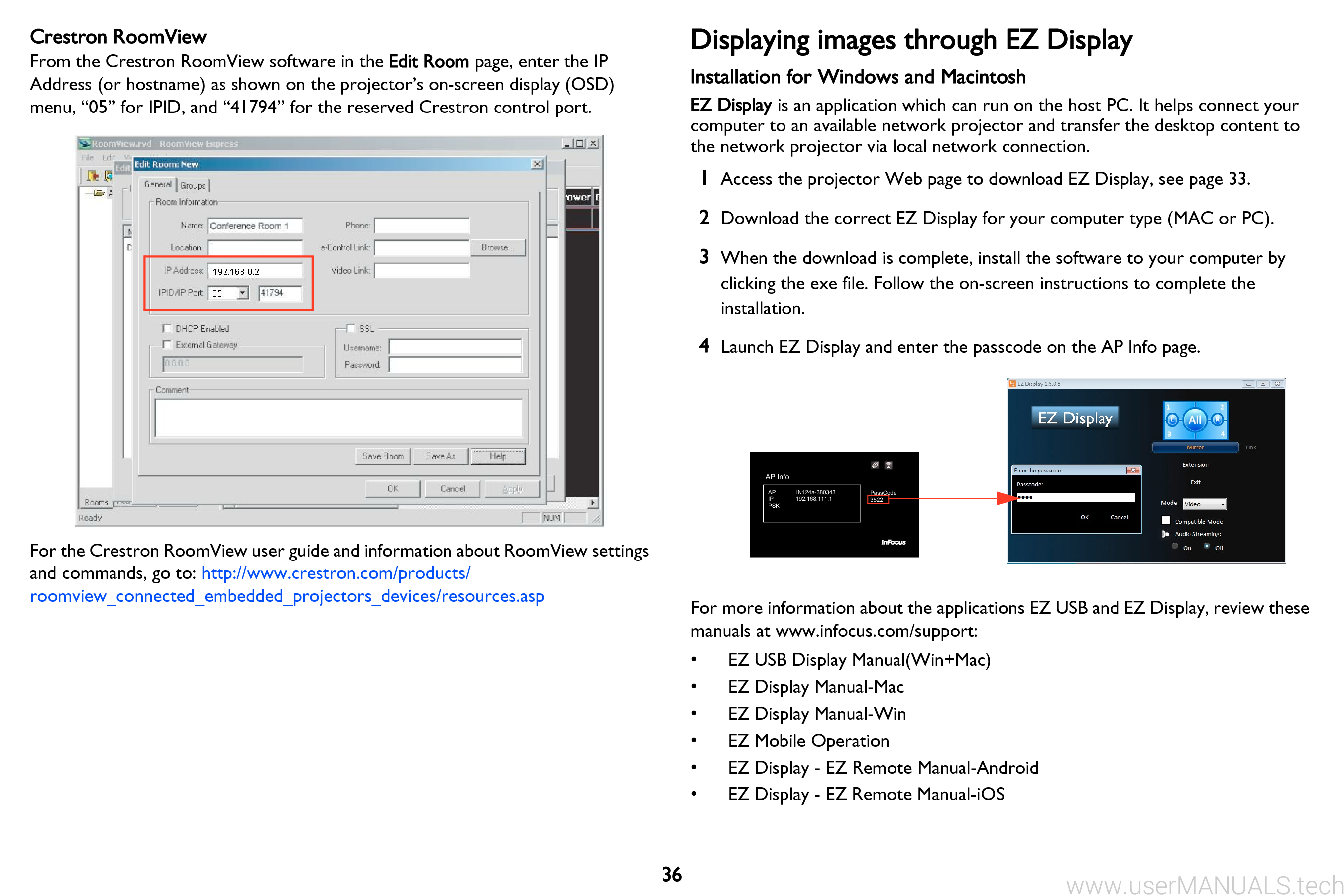Click the Help button in Edit Room dialog
Screen dimensions: 1344x896
click(x=498, y=456)
